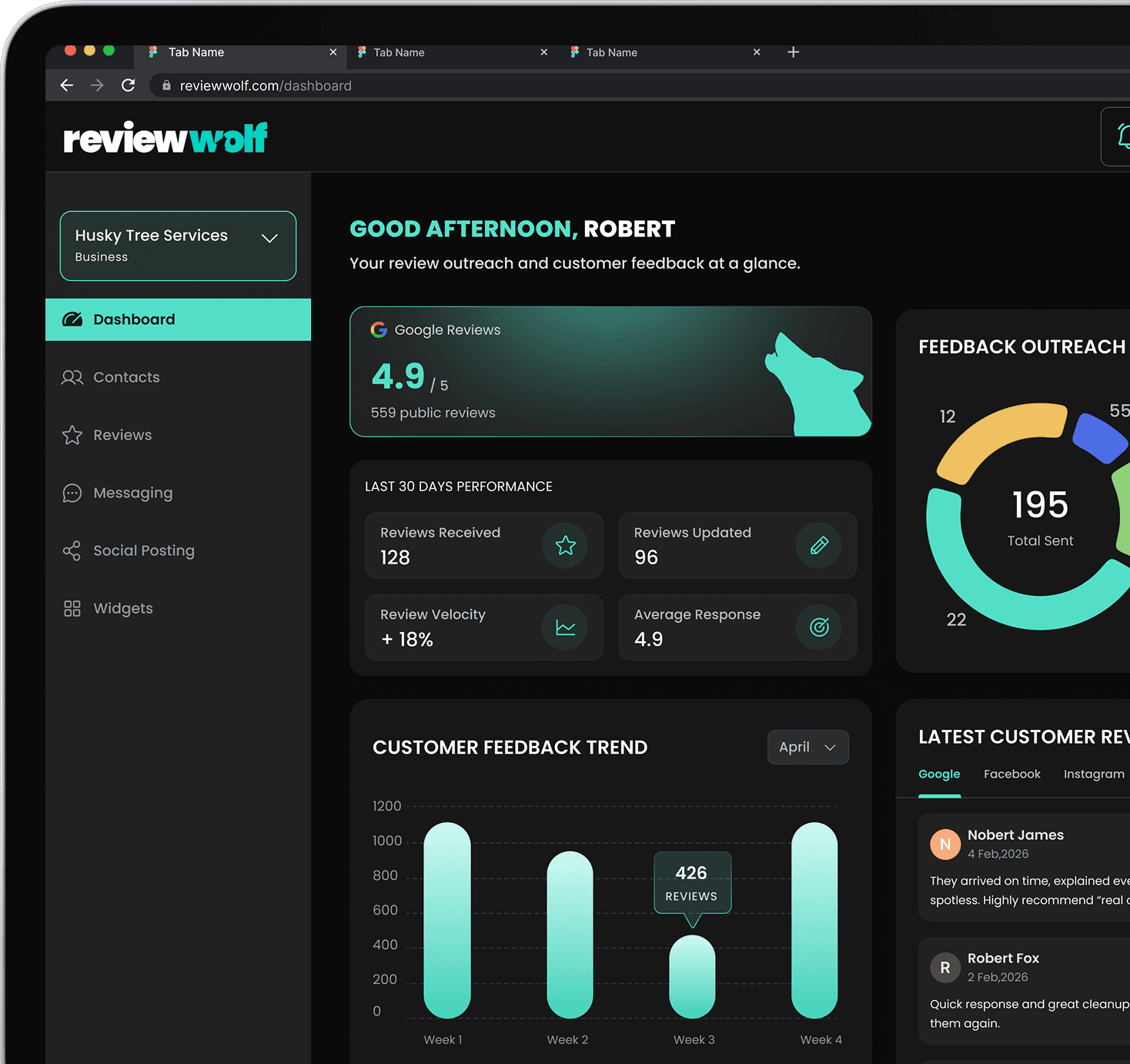Click Robert Fox's avatar
Image resolution: width=1130 pixels, height=1064 pixels.
945,968
